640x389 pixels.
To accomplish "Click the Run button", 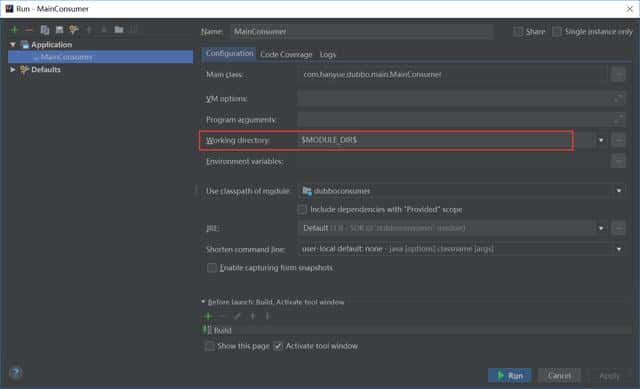I will (510, 376).
